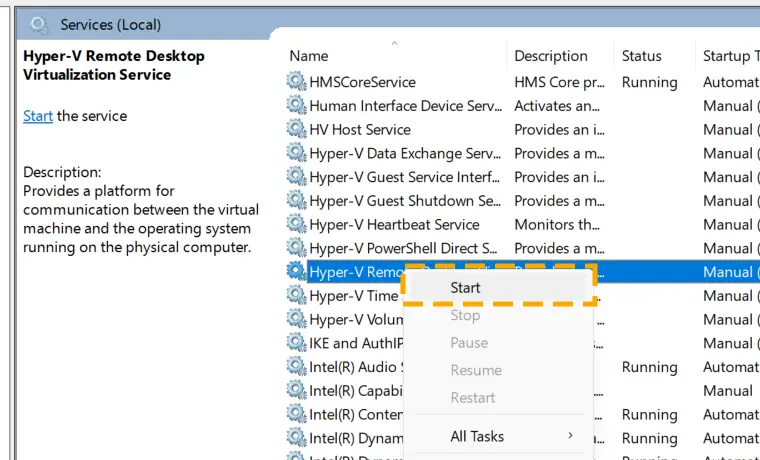This screenshot has width=760, height=460.
Task: Expand the All Tasks submenu arrow
Action: tap(570, 436)
